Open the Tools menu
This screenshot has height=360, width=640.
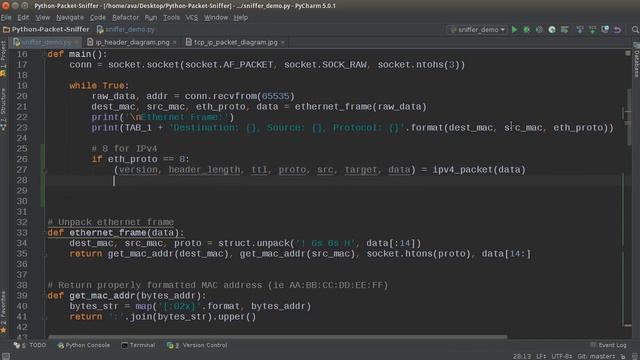point(171,18)
